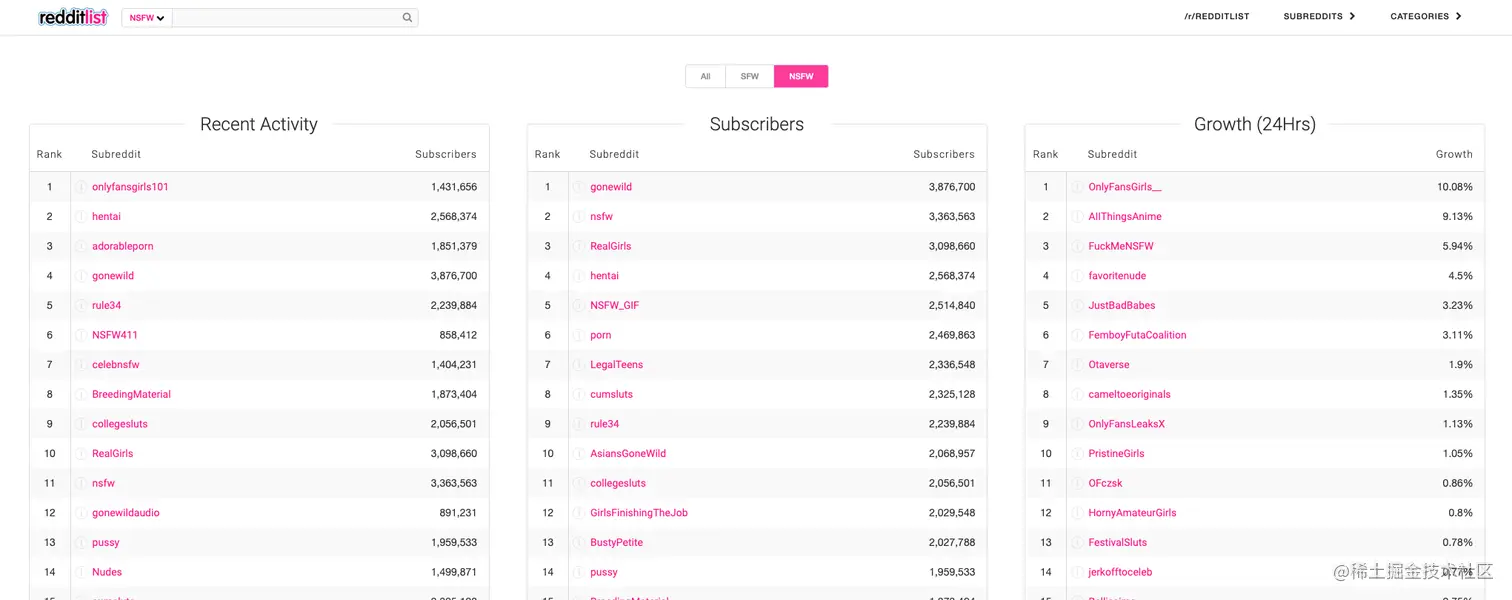Select the NSFW filter tab
The image size is (1512, 600).
click(801, 76)
